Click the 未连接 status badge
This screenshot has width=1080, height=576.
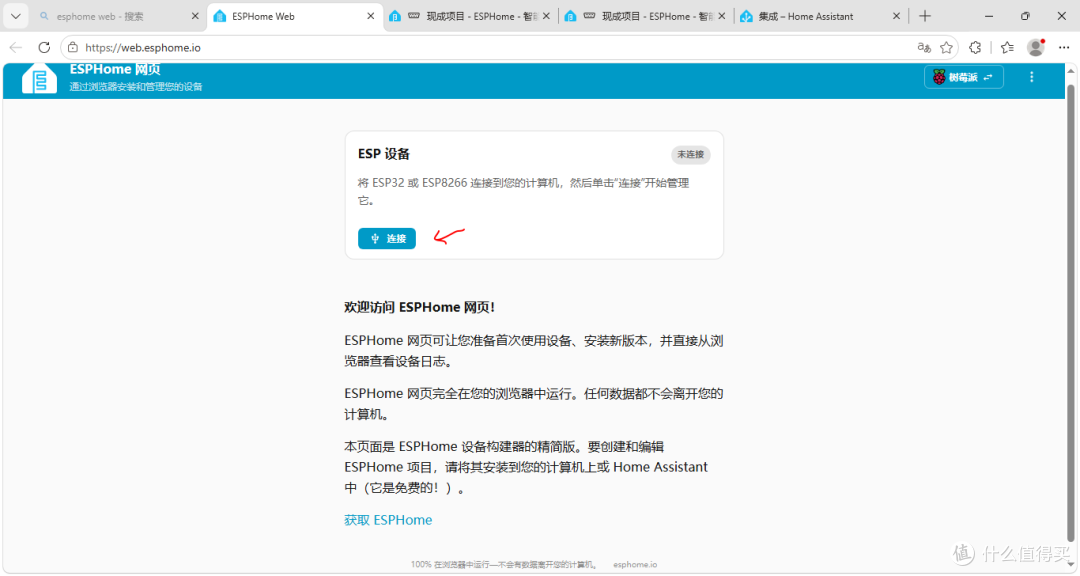690,154
